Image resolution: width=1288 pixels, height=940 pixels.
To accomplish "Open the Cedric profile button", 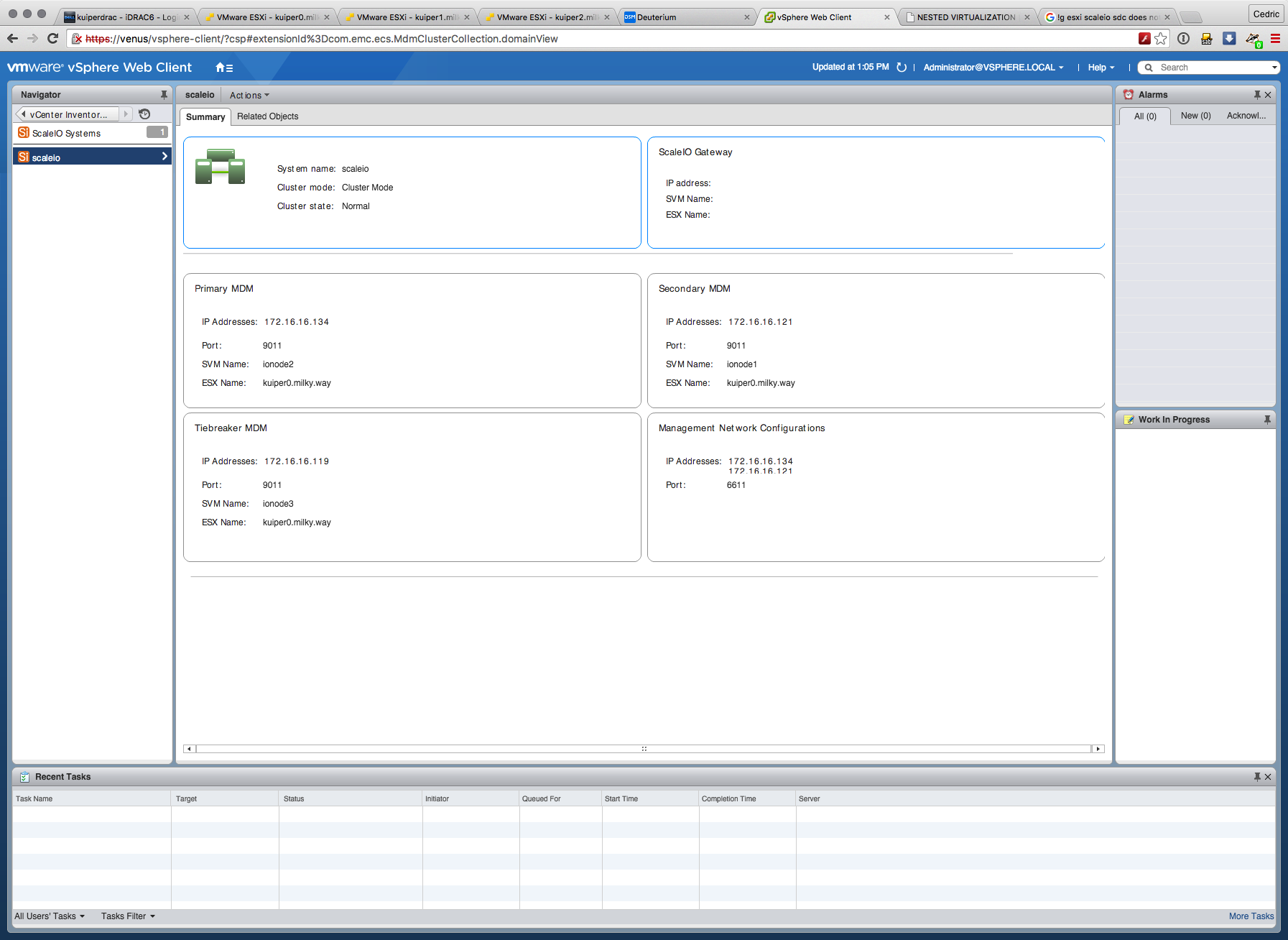I will (x=1266, y=14).
